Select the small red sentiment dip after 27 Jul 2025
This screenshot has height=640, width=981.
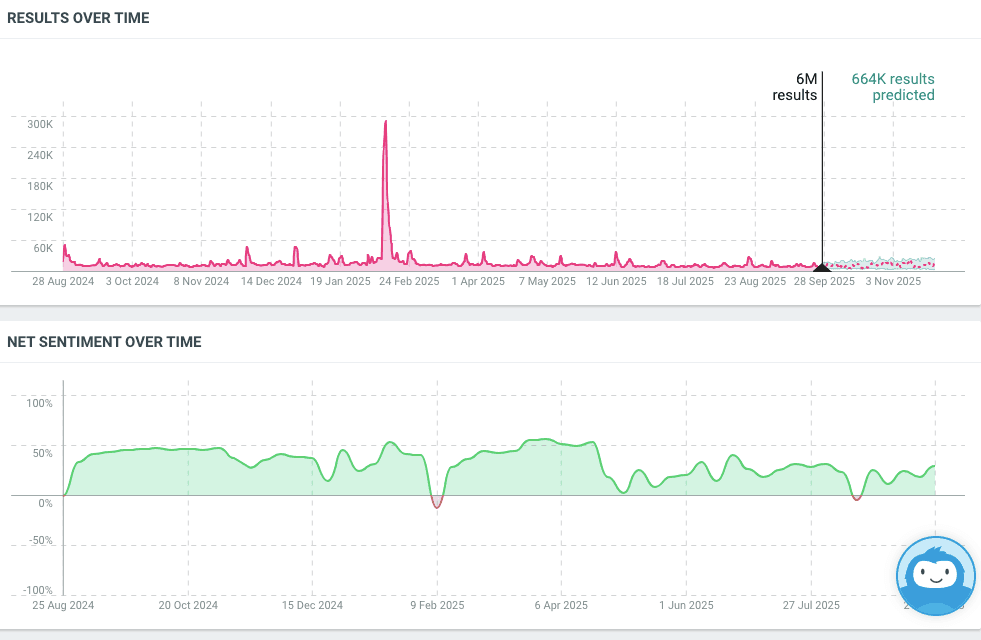pos(856,498)
